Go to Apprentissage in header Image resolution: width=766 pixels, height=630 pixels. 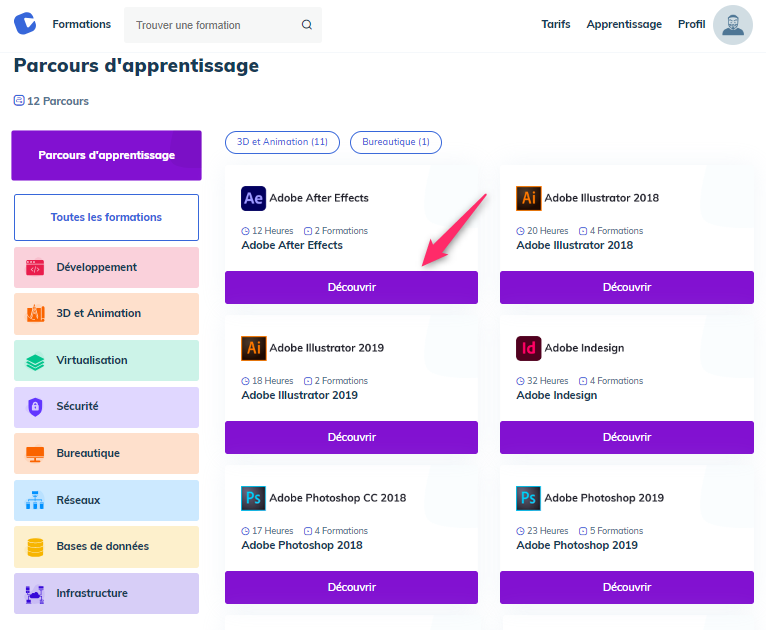click(624, 24)
